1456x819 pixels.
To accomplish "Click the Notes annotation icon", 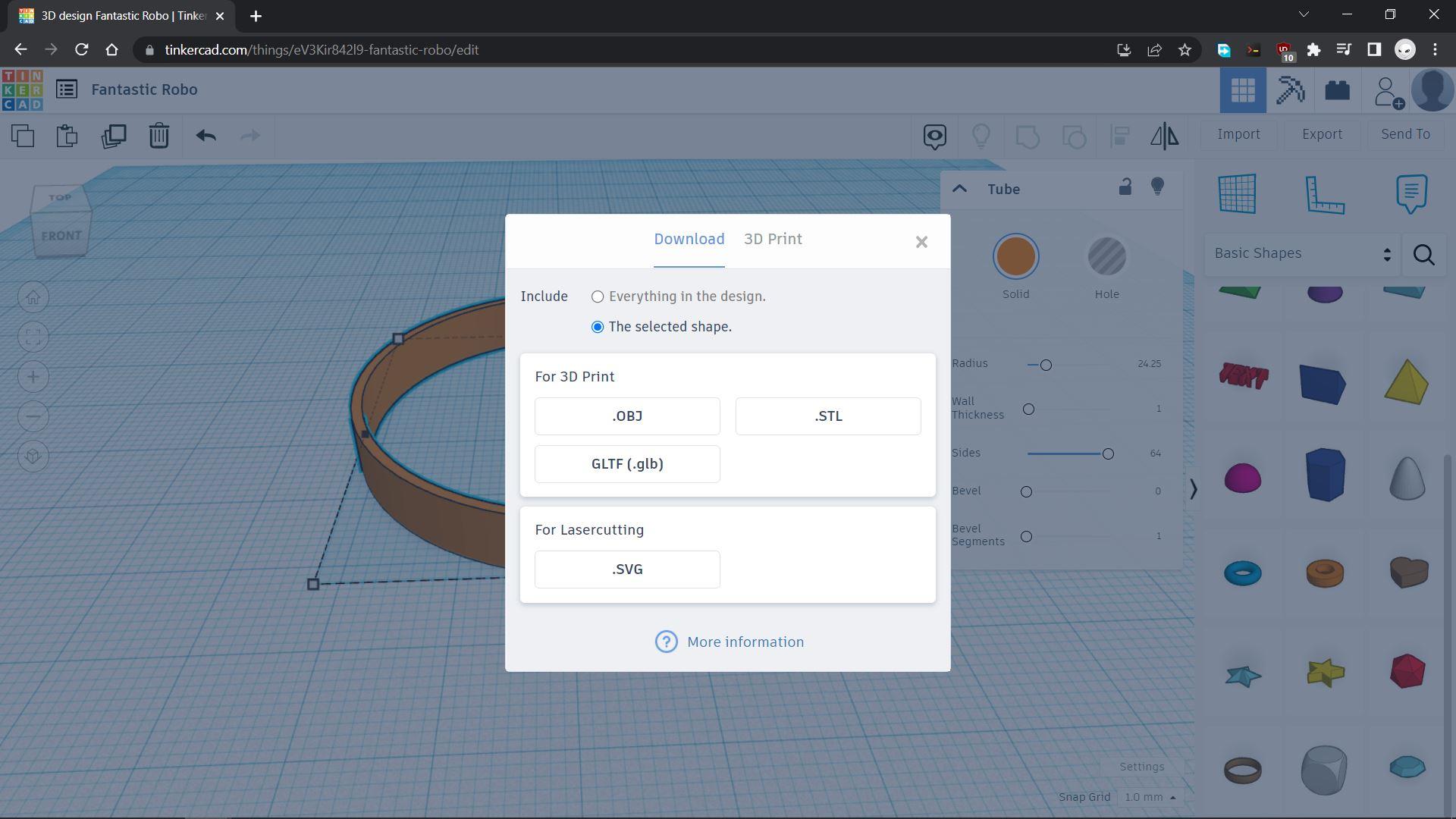I will 1411,194.
